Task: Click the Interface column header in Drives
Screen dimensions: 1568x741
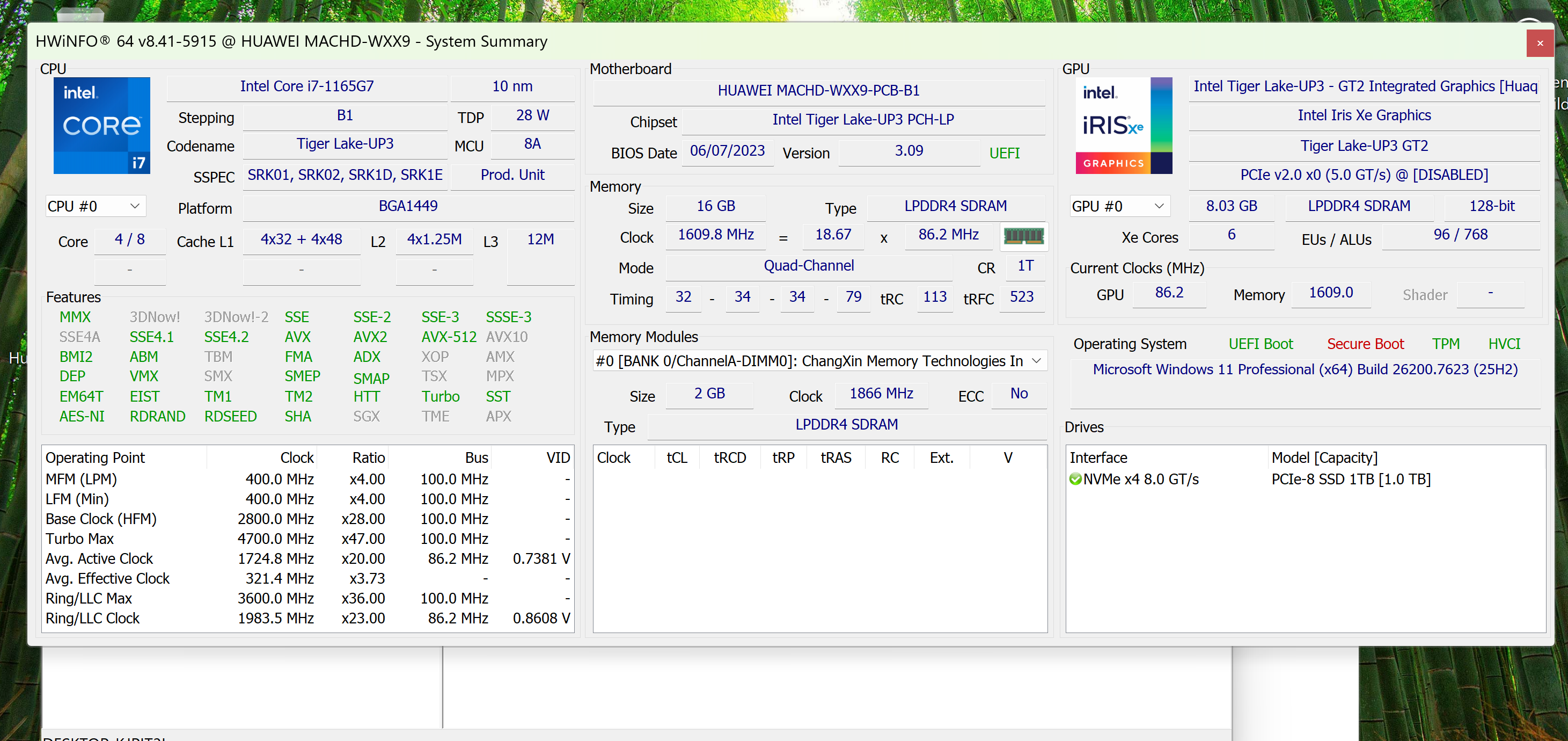Action: click(1167, 457)
